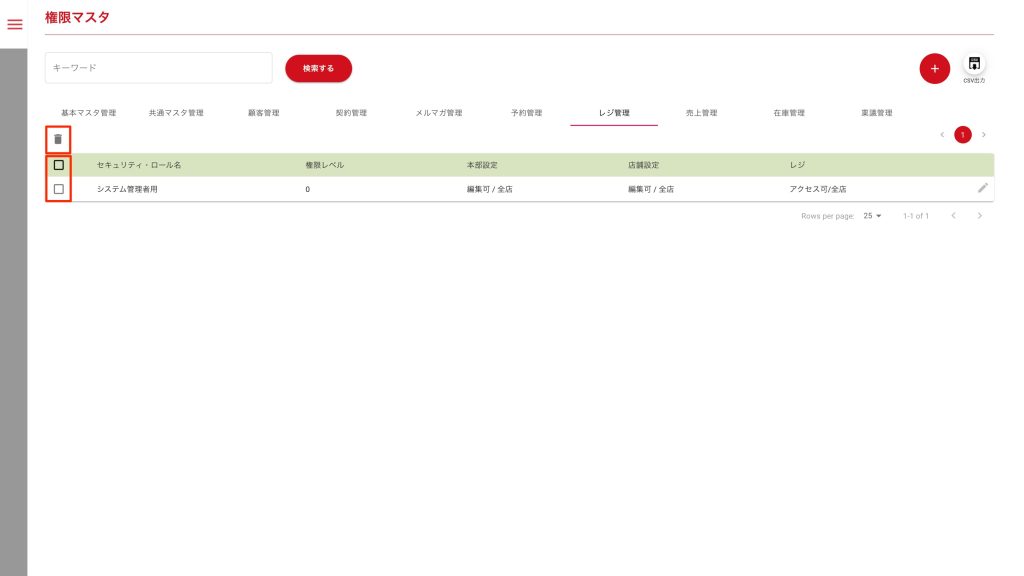Click the CSV出力 export icon

point(974,65)
